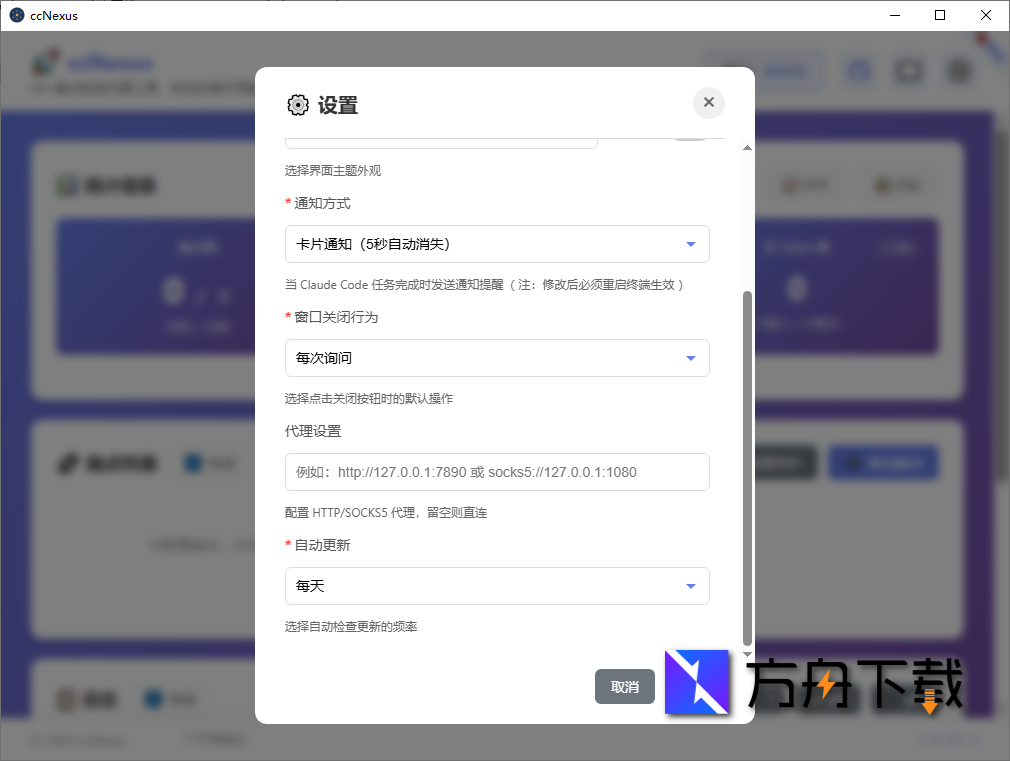
Task: Click the 卡片通知（5秒自动消失） selected option
Action: click(x=376, y=244)
